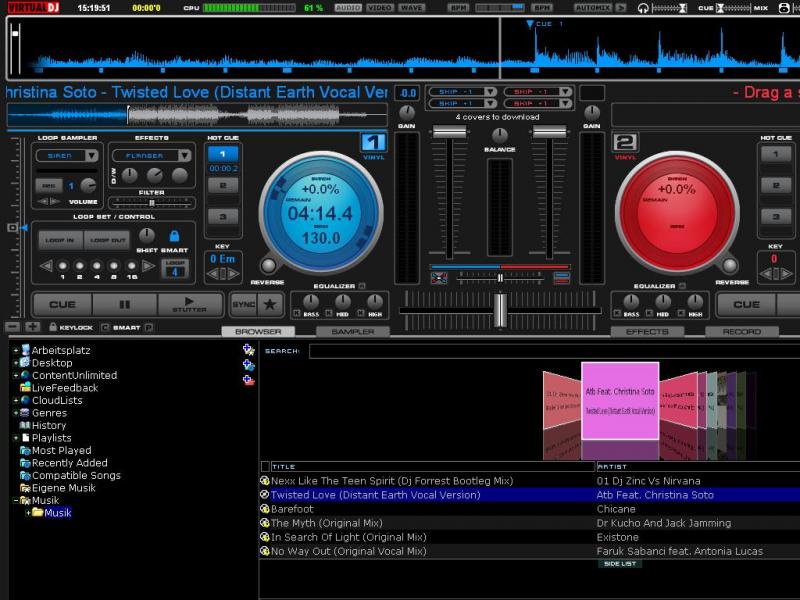This screenshot has width=800, height=600.
Task: Open the Record tab
Action: (741, 331)
